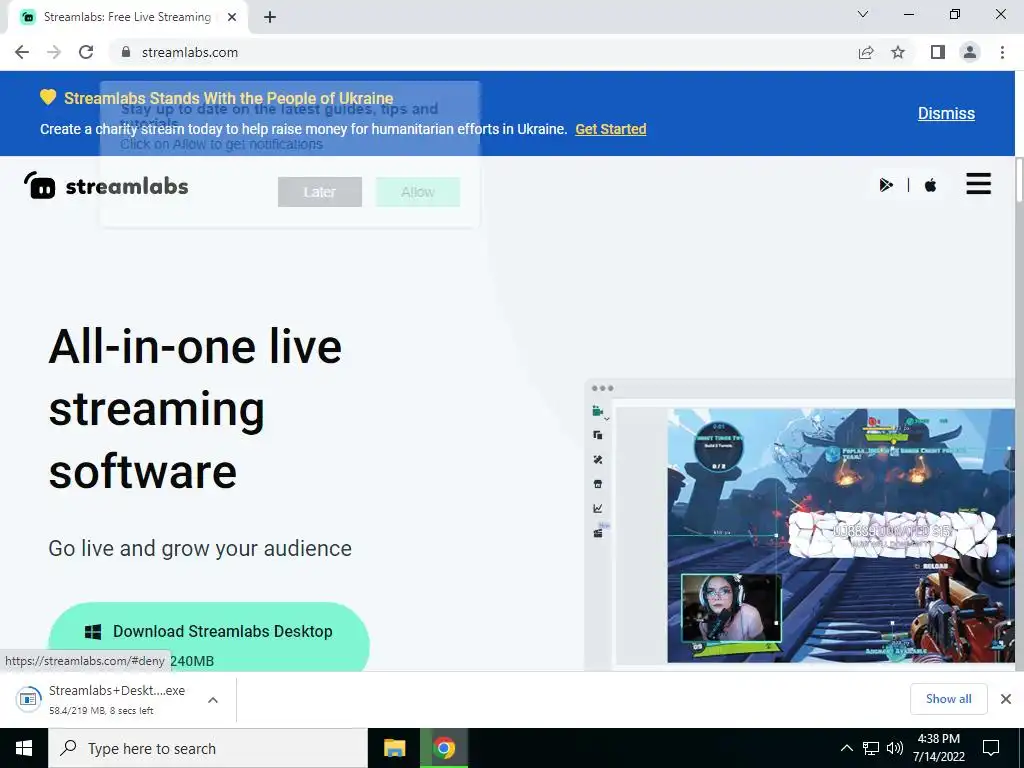Open the network status tray icon
The height and width of the screenshot is (768, 1024).
click(x=871, y=748)
